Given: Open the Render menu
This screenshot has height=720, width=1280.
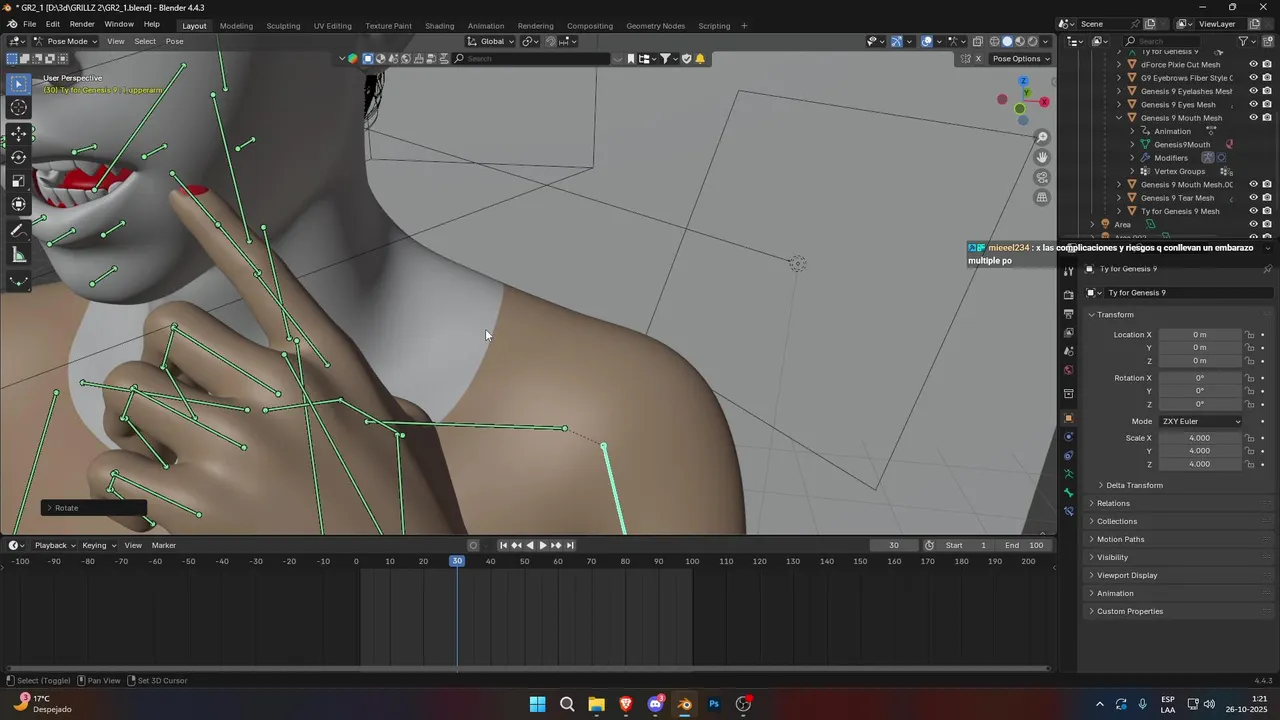Looking at the screenshot, I should [82, 24].
